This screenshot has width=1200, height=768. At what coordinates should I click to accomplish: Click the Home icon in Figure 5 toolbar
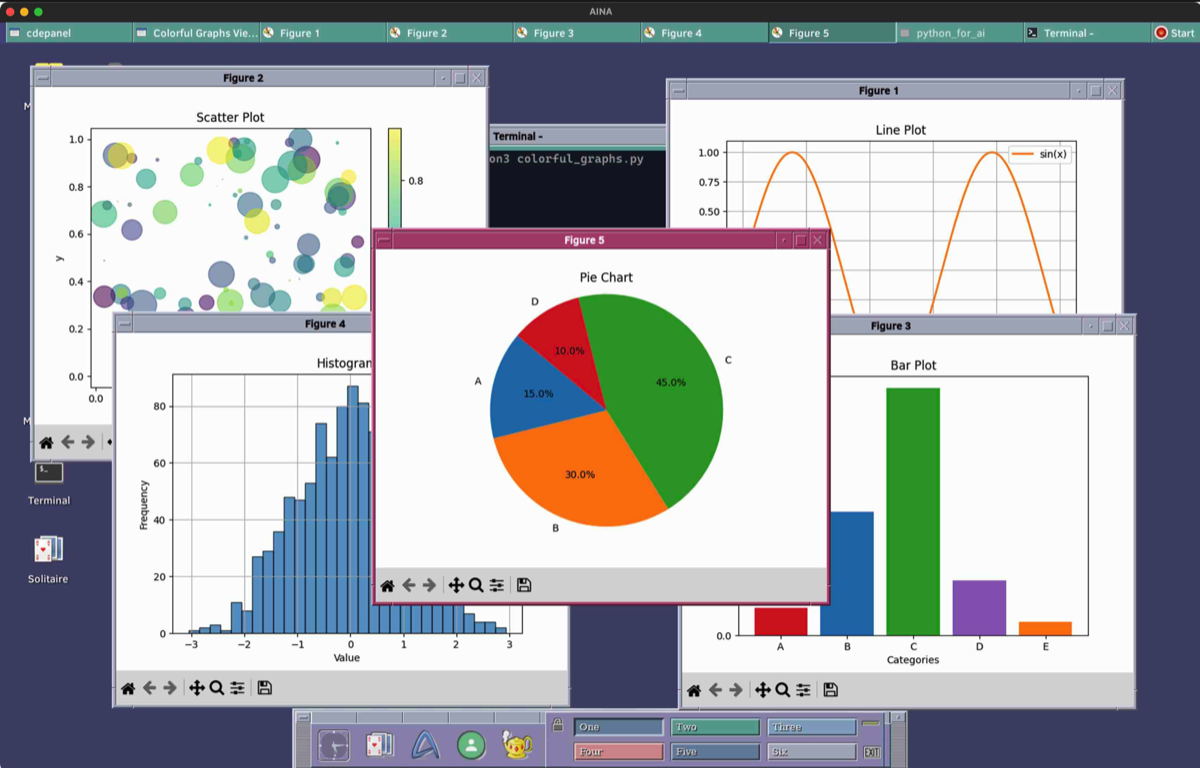tap(387, 585)
